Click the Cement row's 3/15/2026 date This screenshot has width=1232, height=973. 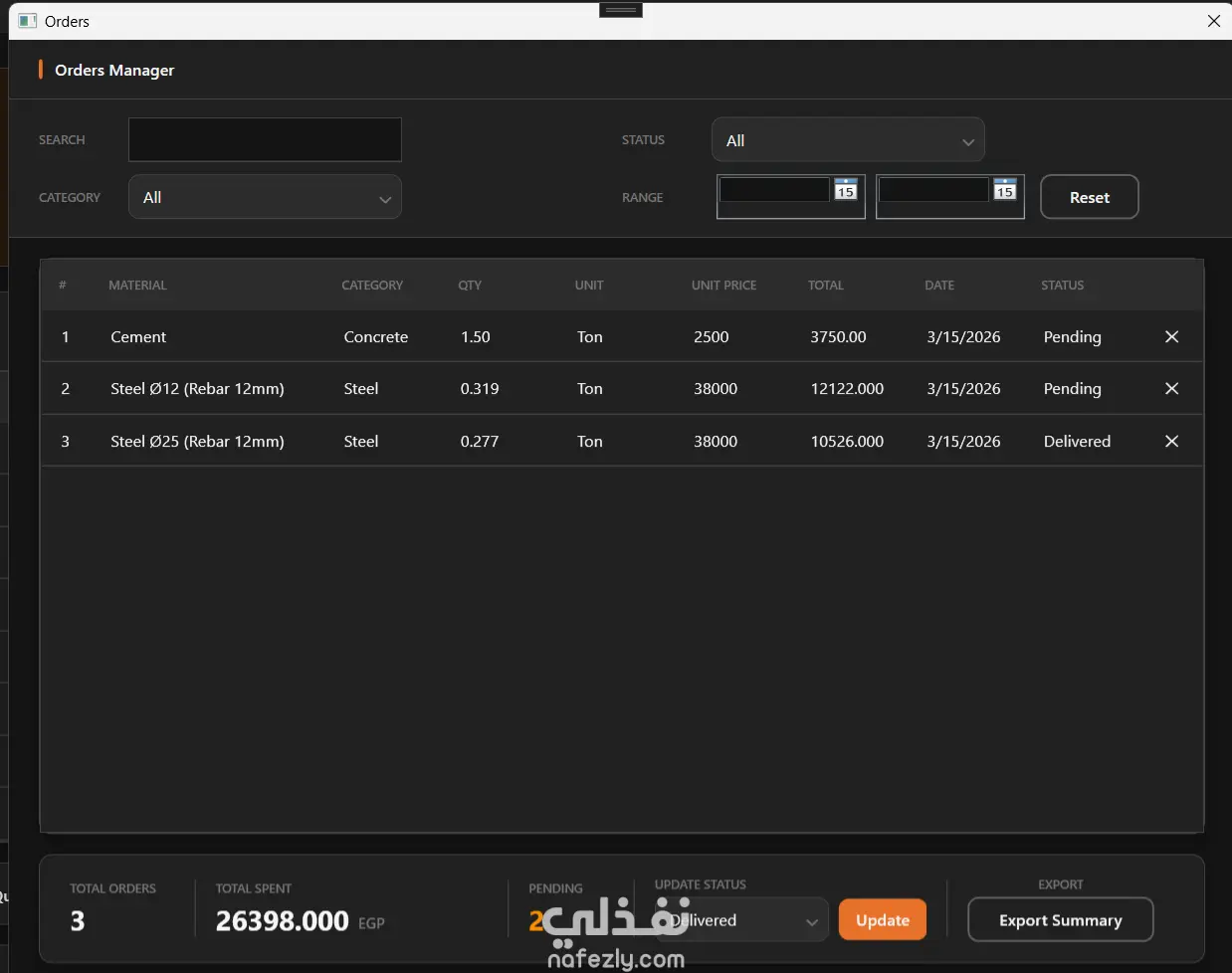[963, 337]
